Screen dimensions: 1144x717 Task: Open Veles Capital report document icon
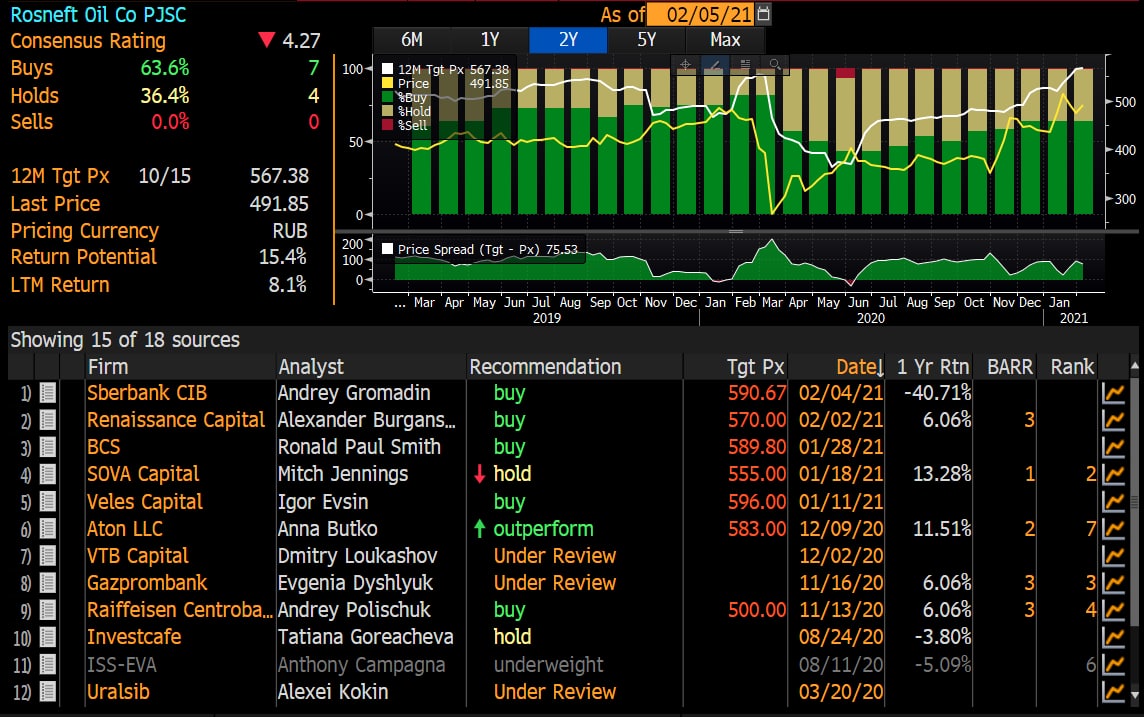click(47, 502)
